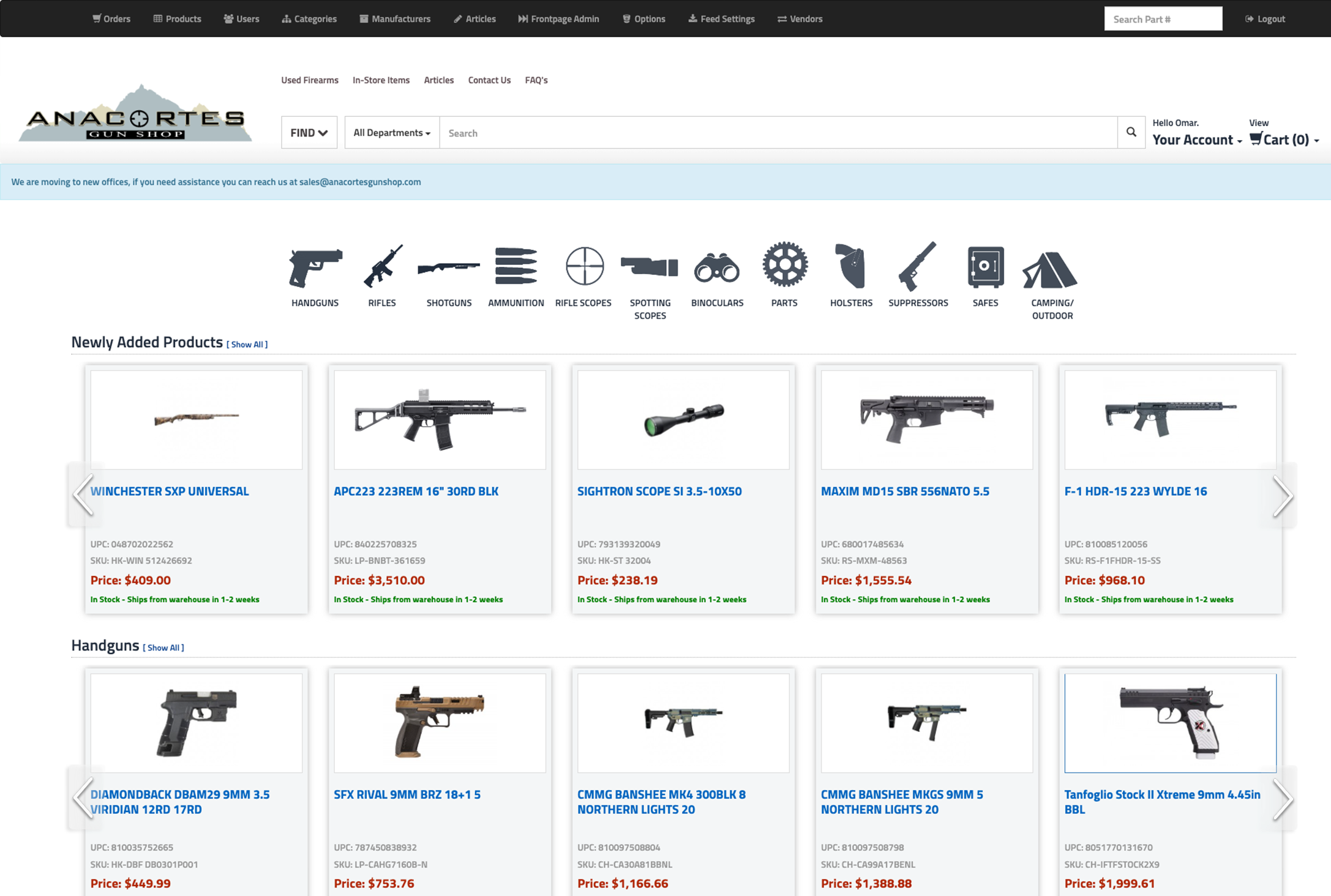The height and width of the screenshot is (896, 1331).
Task: Open the Articles link under the header
Action: pos(439,80)
